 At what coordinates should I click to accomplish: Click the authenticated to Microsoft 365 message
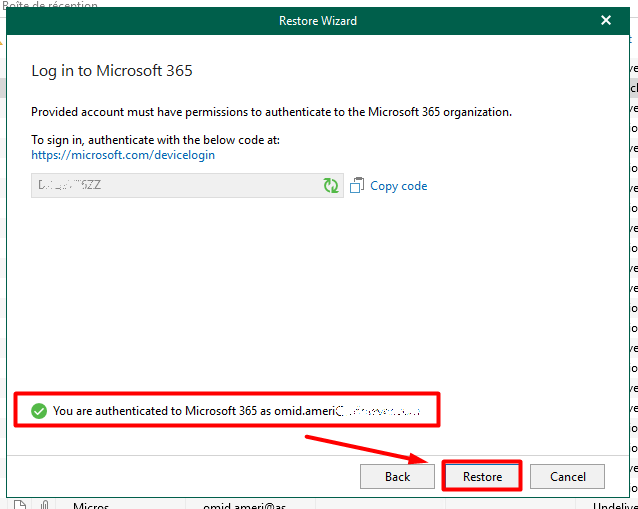pos(236,411)
